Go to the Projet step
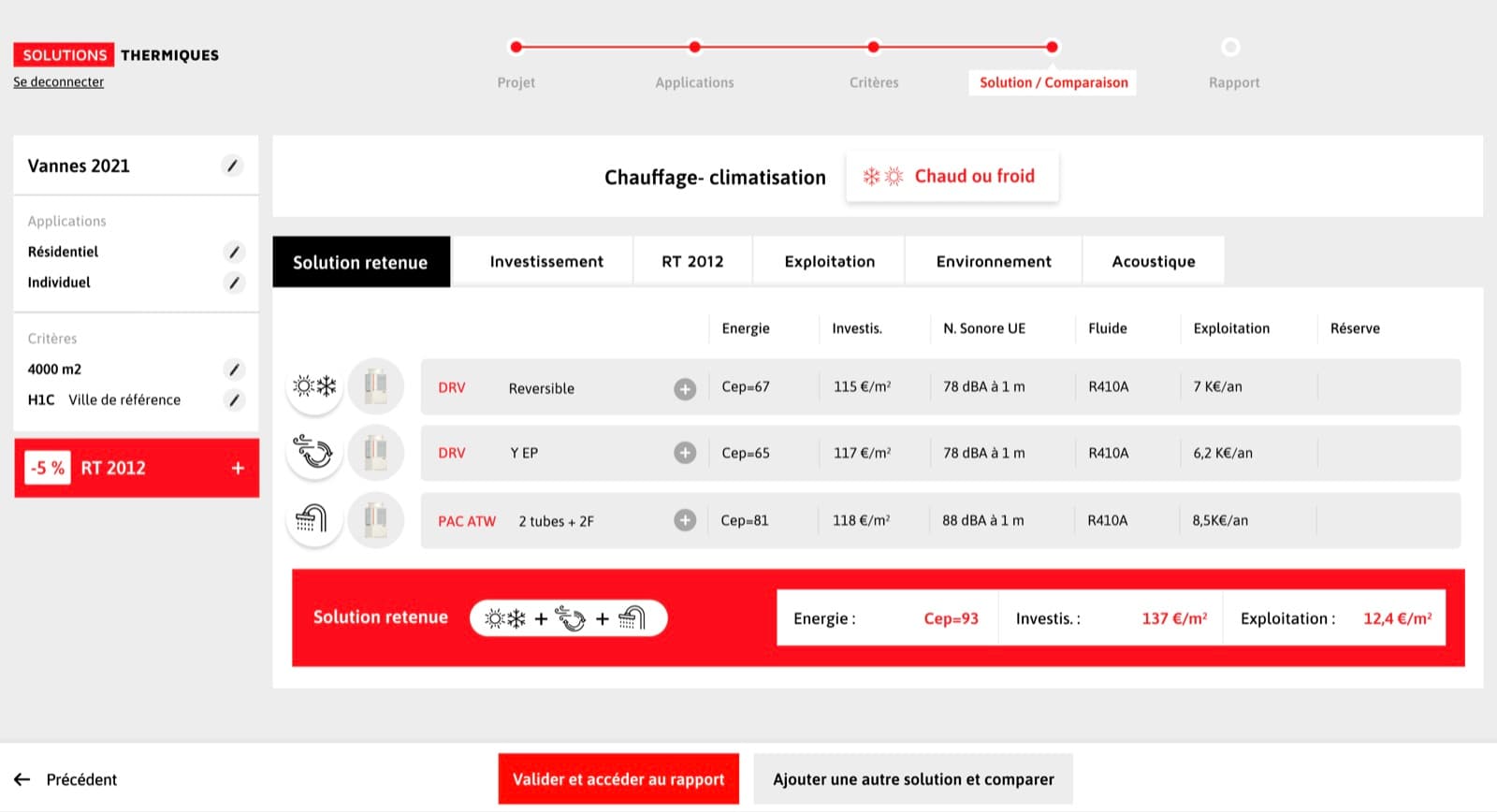 [516, 82]
